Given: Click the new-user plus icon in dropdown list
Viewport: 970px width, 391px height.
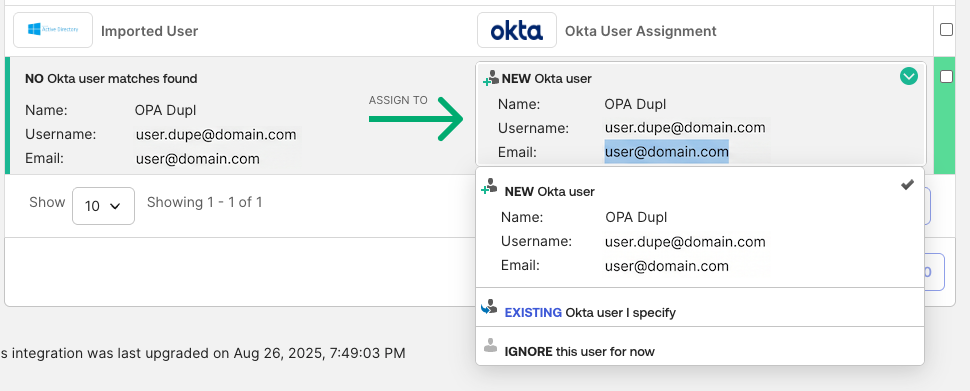Looking at the screenshot, I should pyautogui.click(x=489, y=187).
